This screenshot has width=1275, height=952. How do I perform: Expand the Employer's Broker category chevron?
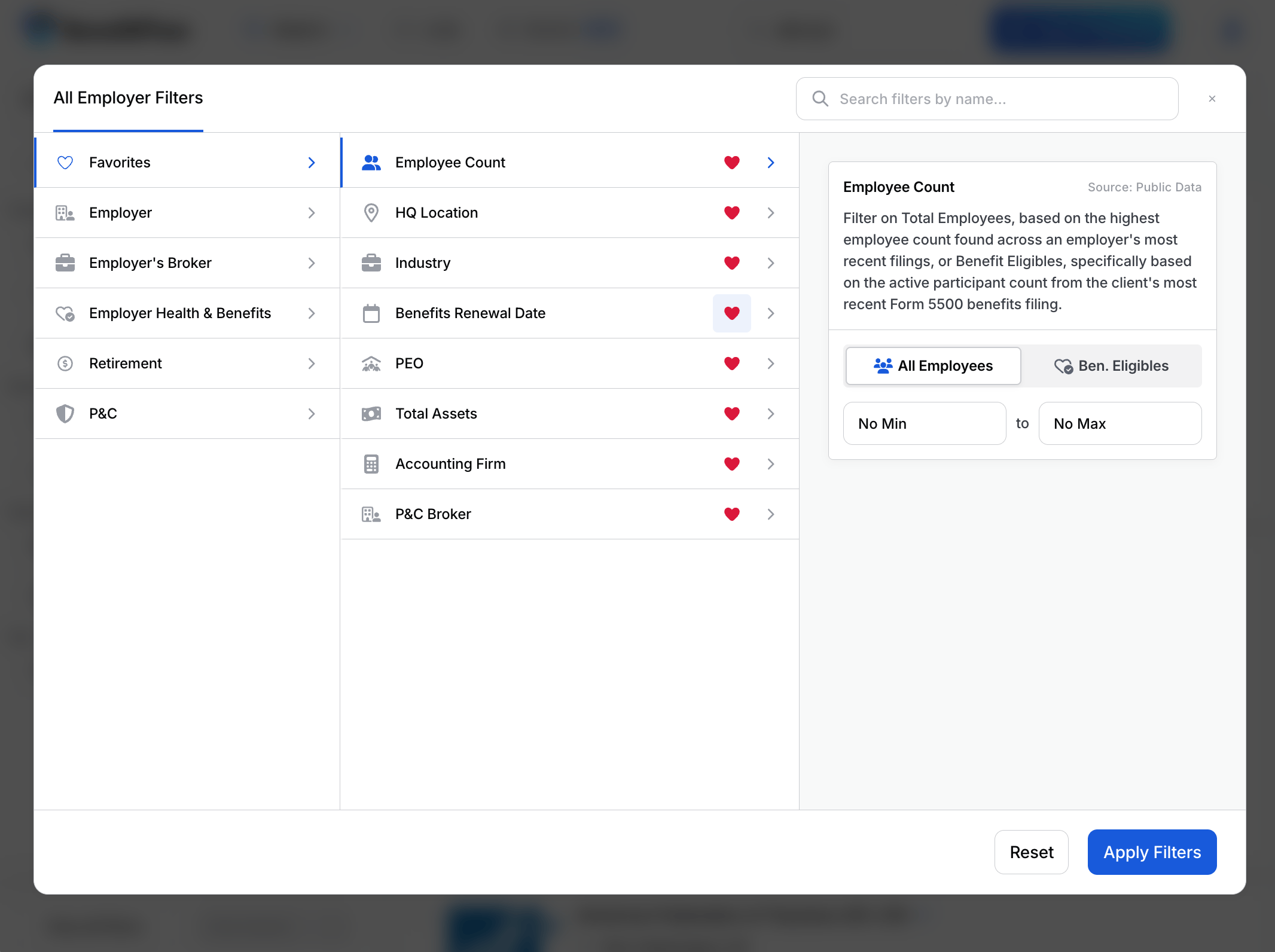tap(312, 263)
